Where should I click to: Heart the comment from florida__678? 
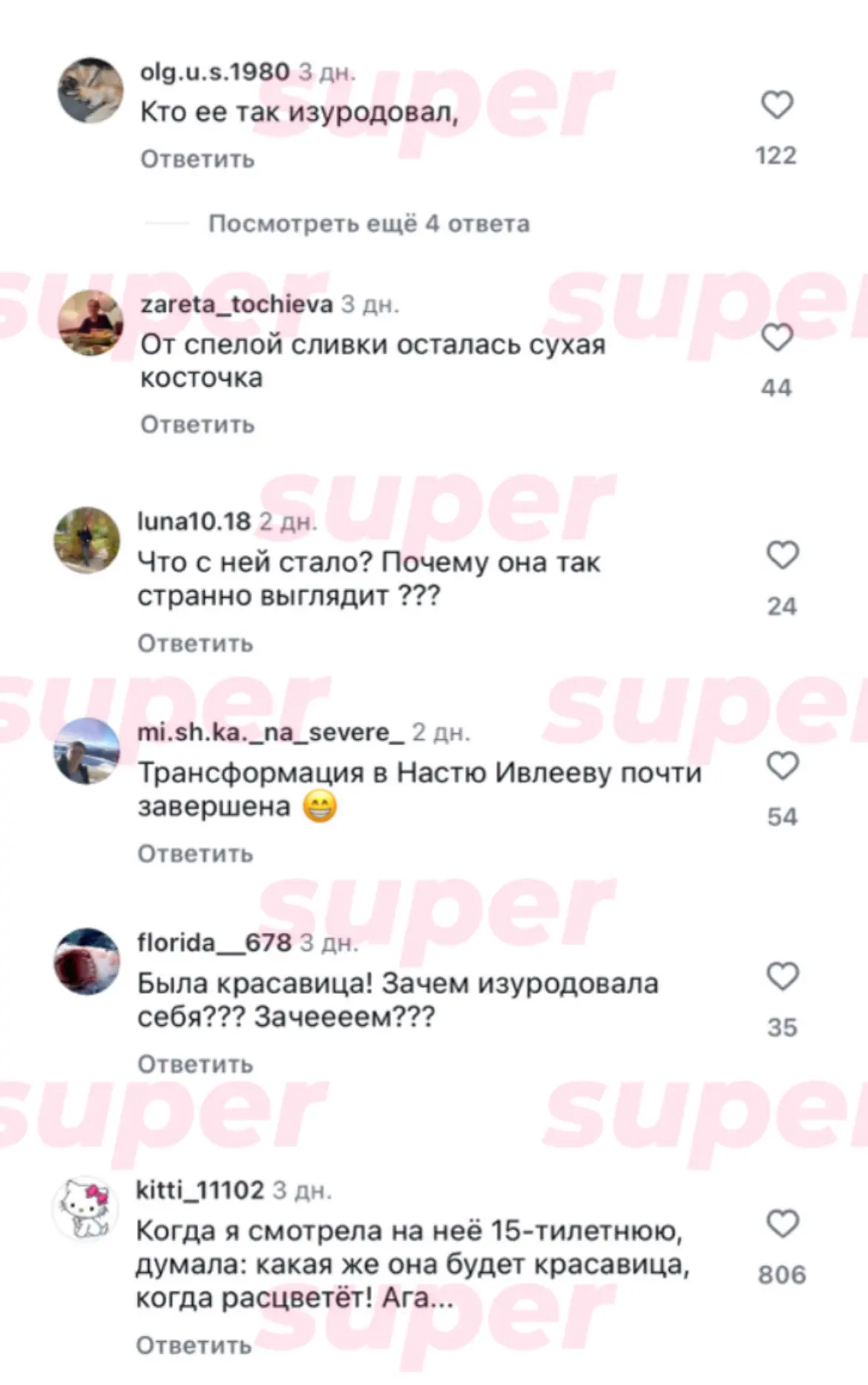pyautogui.click(x=782, y=976)
